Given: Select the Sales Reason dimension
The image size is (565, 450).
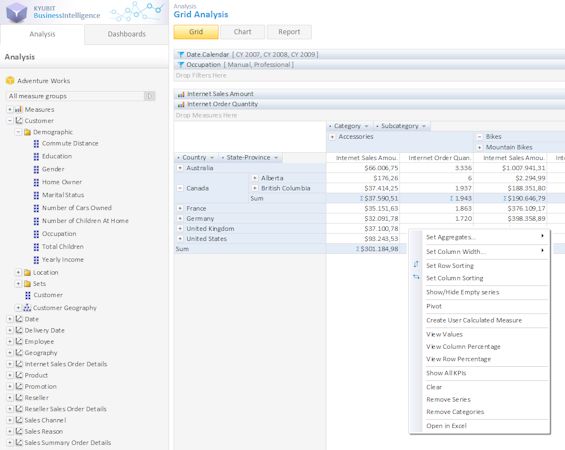Looking at the screenshot, I should (x=44, y=431).
